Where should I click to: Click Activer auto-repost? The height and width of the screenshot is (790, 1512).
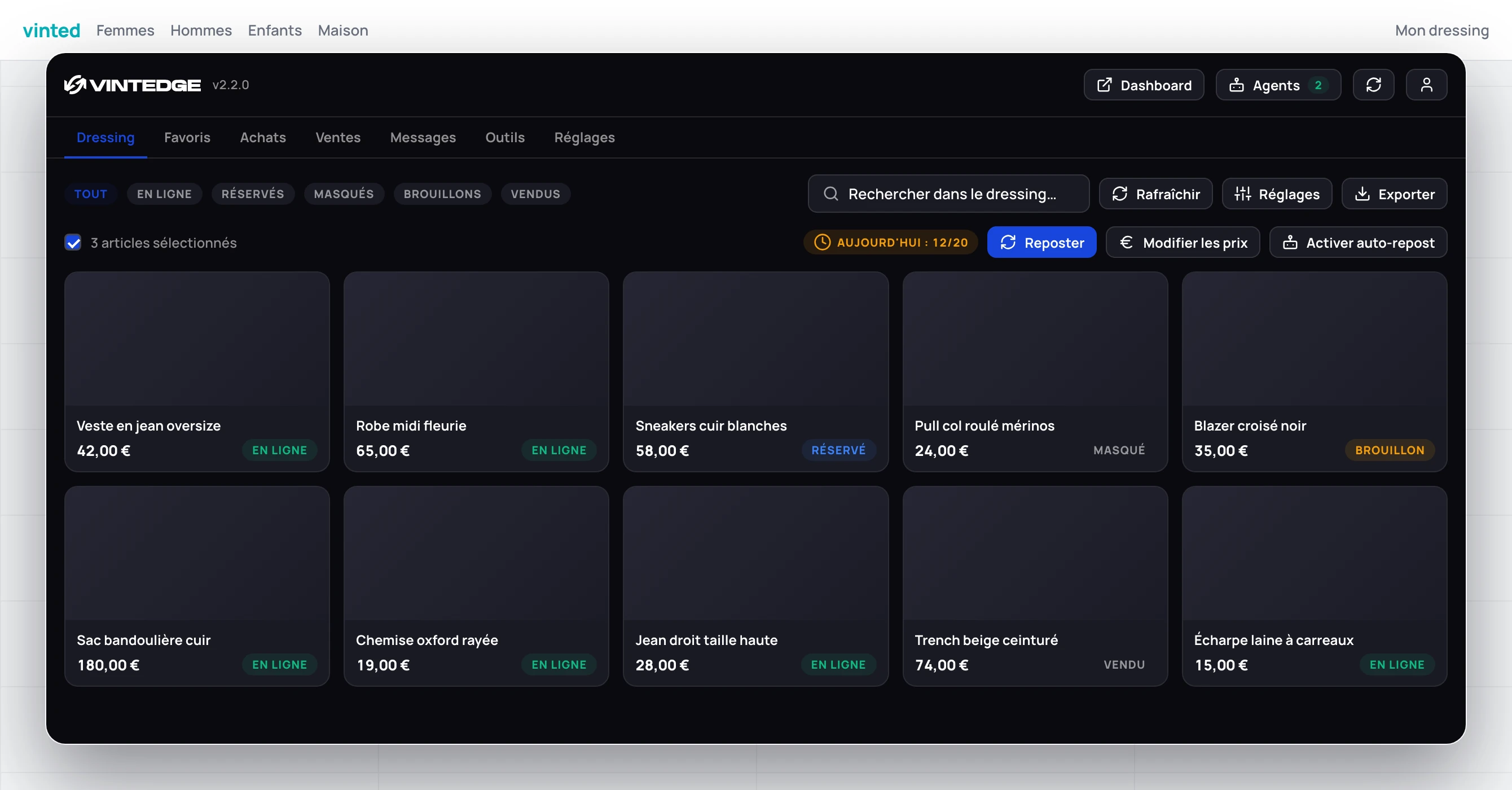[x=1357, y=243]
